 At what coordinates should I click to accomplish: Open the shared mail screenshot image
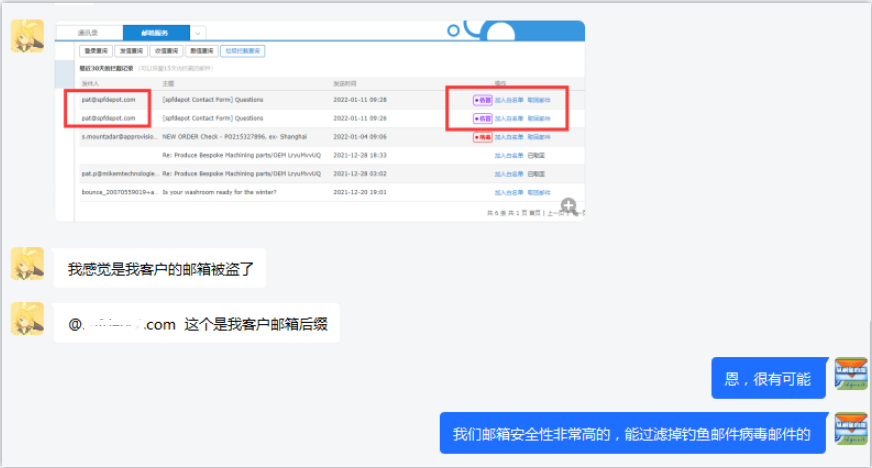click(320, 120)
